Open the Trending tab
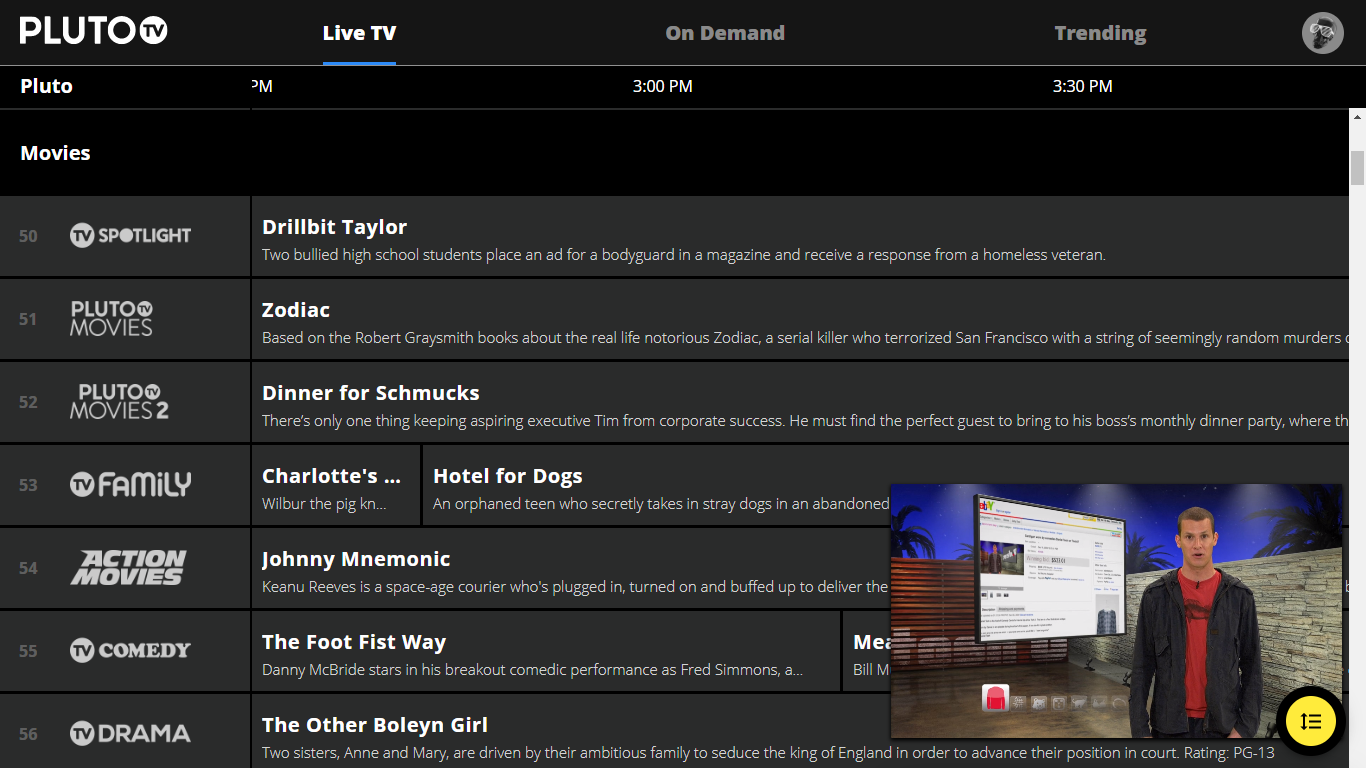1366x768 pixels. pos(1100,33)
